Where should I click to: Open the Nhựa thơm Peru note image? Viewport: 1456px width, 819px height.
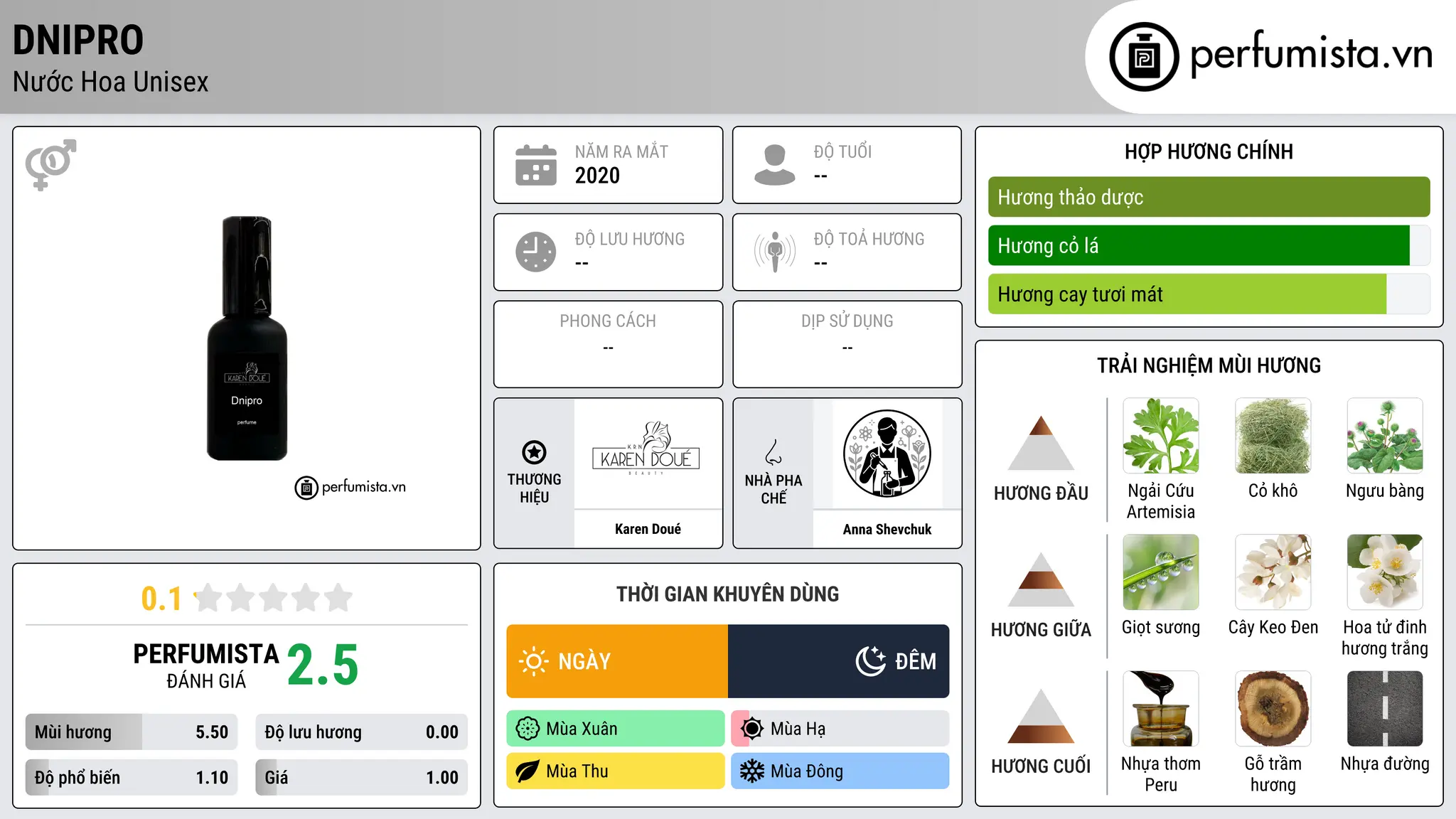pos(1161,709)
